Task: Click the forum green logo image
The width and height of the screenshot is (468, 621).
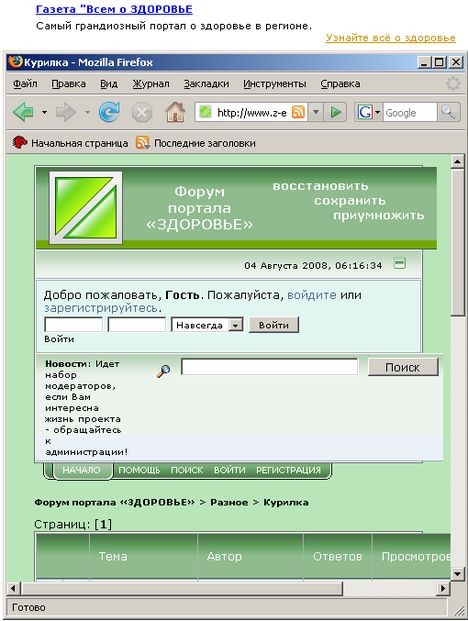Action: click(x=86, y=208)
